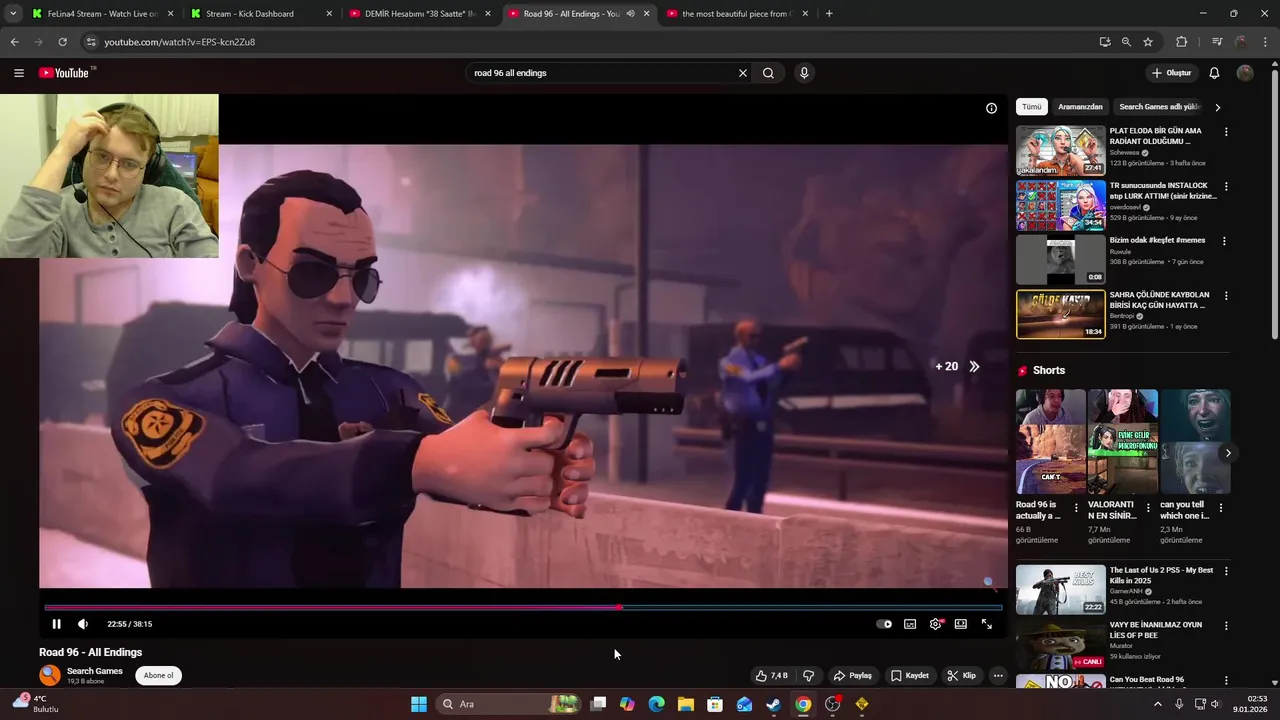Open 'TR sunucusunda INSTALOCK' video title
Image resolution: width=1280 pixels, height=720 pixels.
pos(1162,191)
